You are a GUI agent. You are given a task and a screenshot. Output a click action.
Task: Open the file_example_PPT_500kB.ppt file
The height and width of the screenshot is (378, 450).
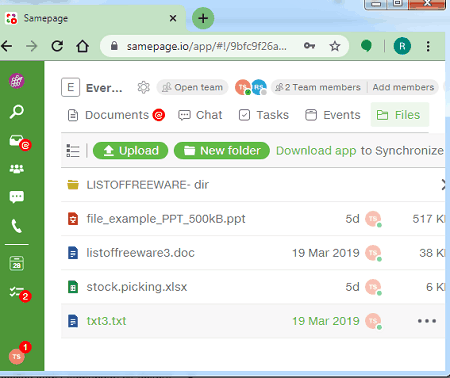166,219
